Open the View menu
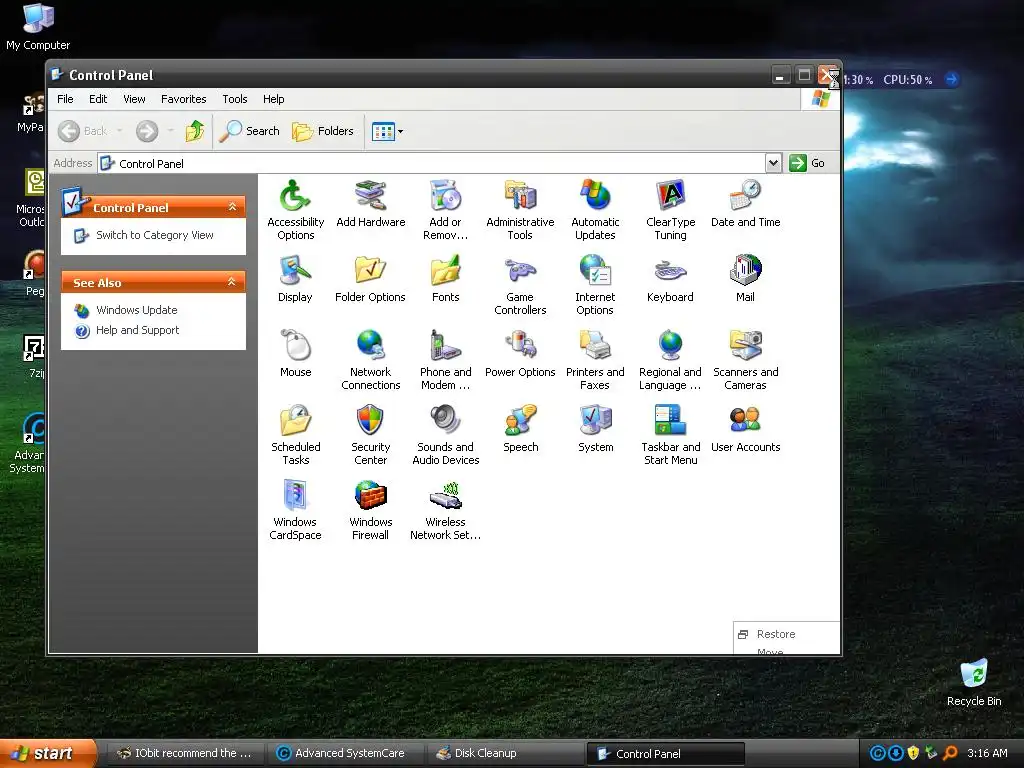Image resolution: width=1024 pixels, height=768 pixels. coord(134,99)
